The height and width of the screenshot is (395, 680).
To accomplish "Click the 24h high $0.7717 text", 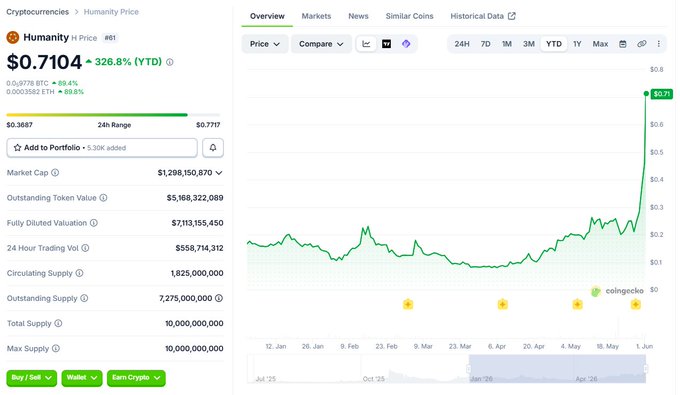I will 208,125.
